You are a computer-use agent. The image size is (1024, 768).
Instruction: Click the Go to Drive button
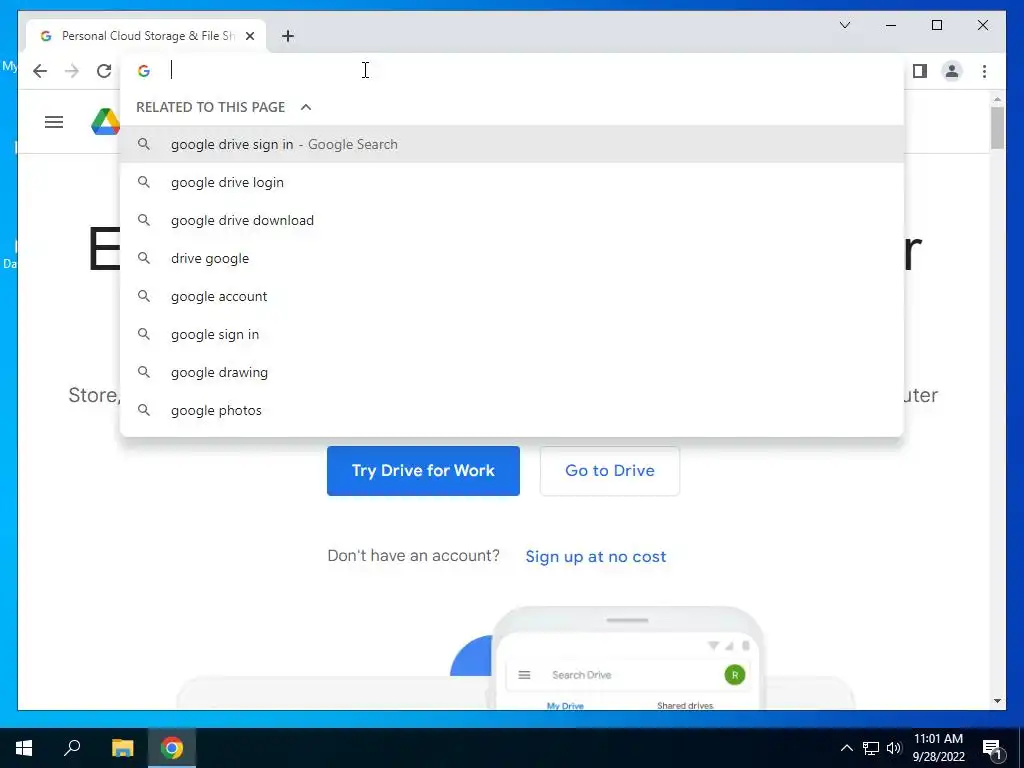coord(610,471)
